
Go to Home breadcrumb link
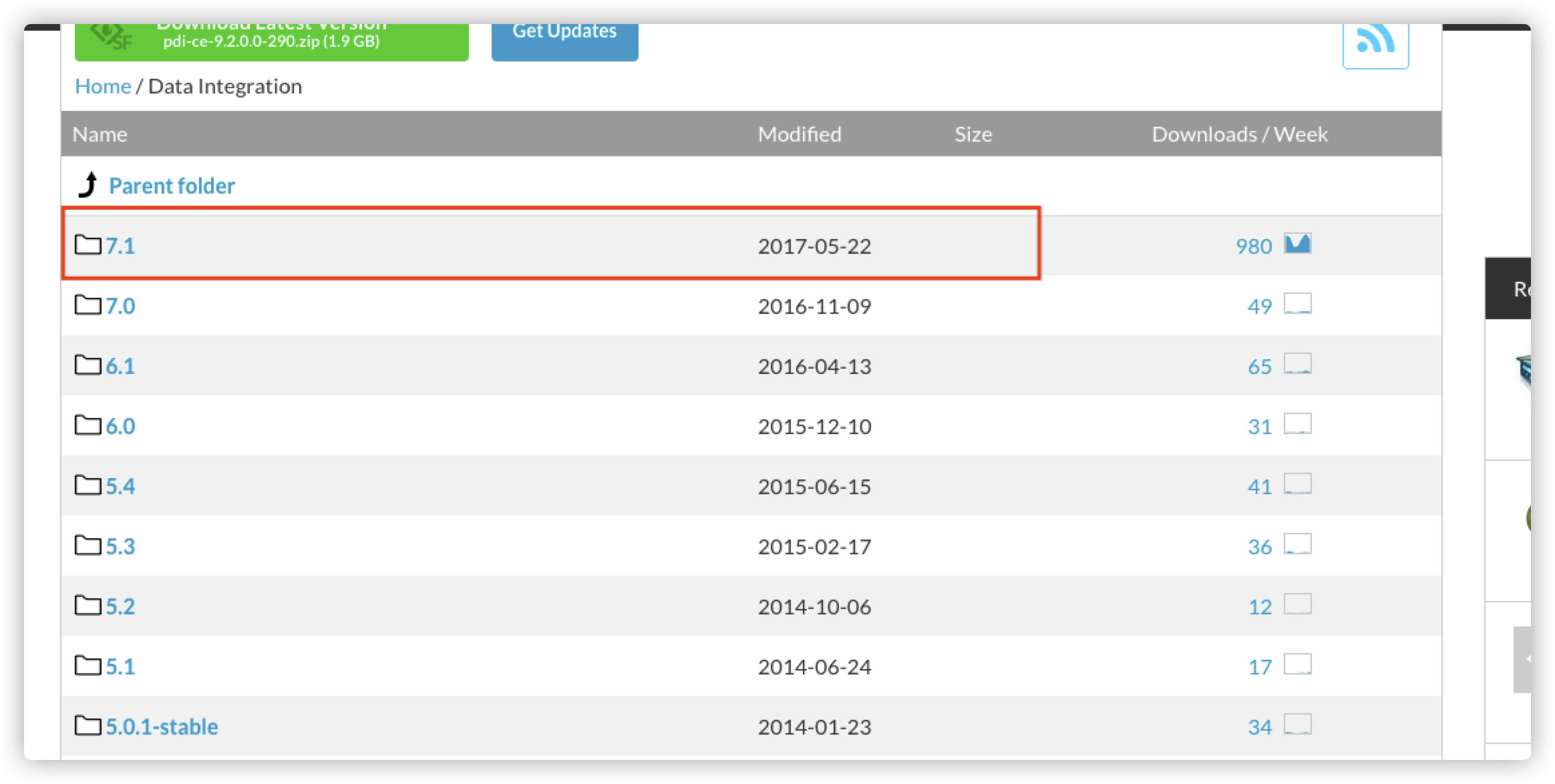coord(103,86)
